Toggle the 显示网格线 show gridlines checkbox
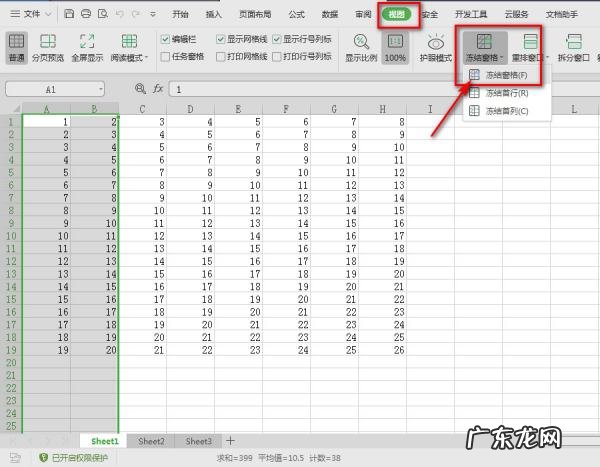Screen dimensions: 600x467 pos(220,39)
